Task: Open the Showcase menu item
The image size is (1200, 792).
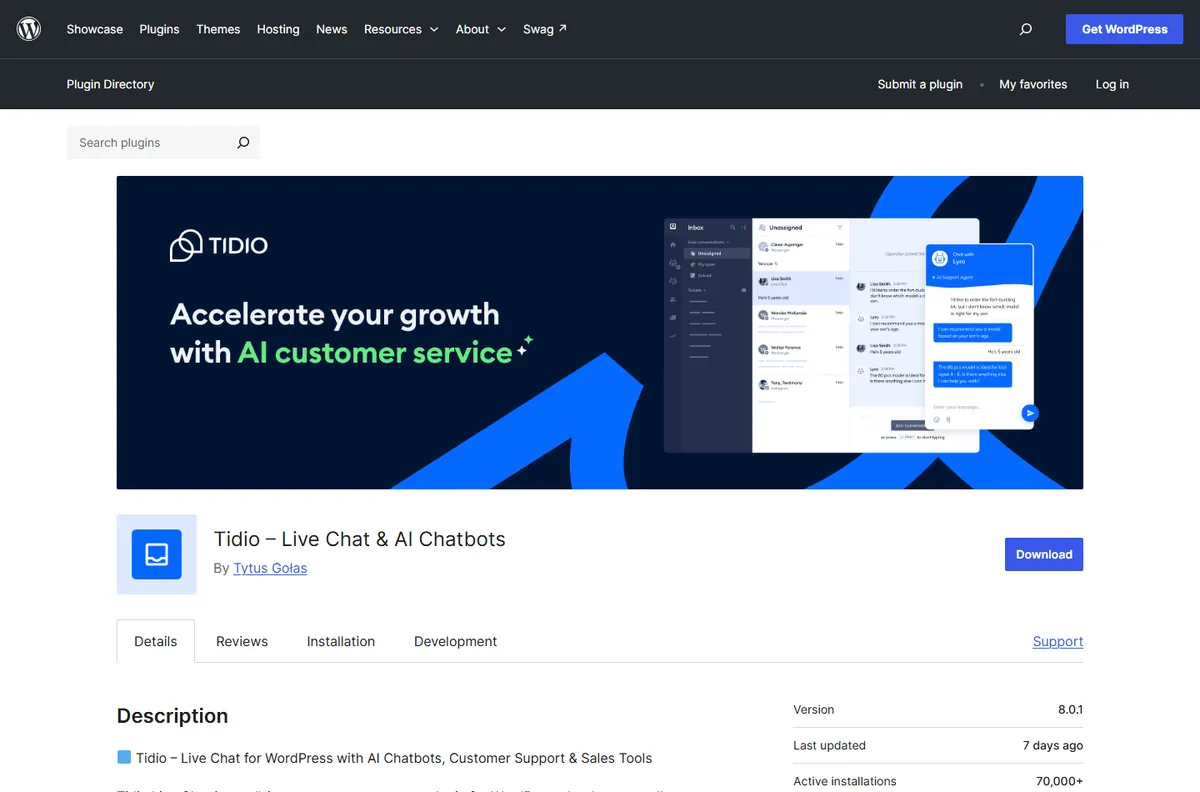Action: click(x=95, y=29)
